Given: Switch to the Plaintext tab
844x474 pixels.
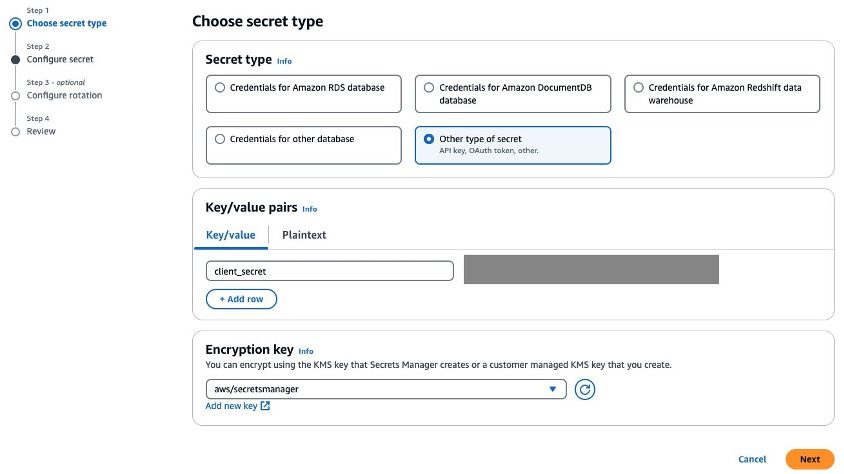Looking at the screenshot, I should [x=304, y=235].
